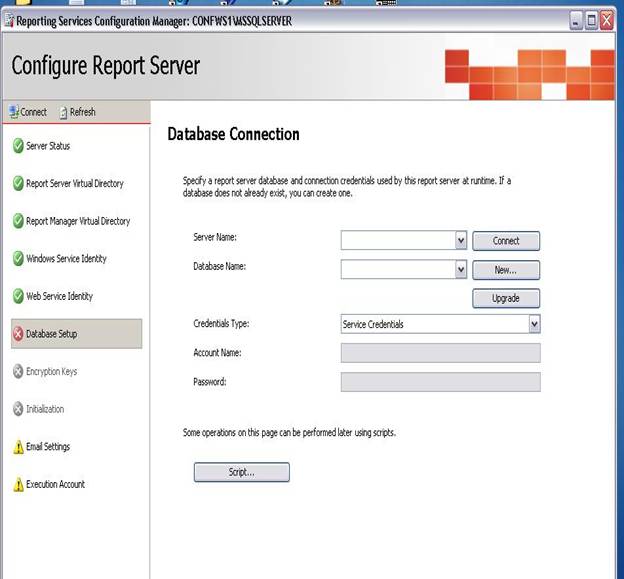Click inside the Server Name field

pos(398,240)
